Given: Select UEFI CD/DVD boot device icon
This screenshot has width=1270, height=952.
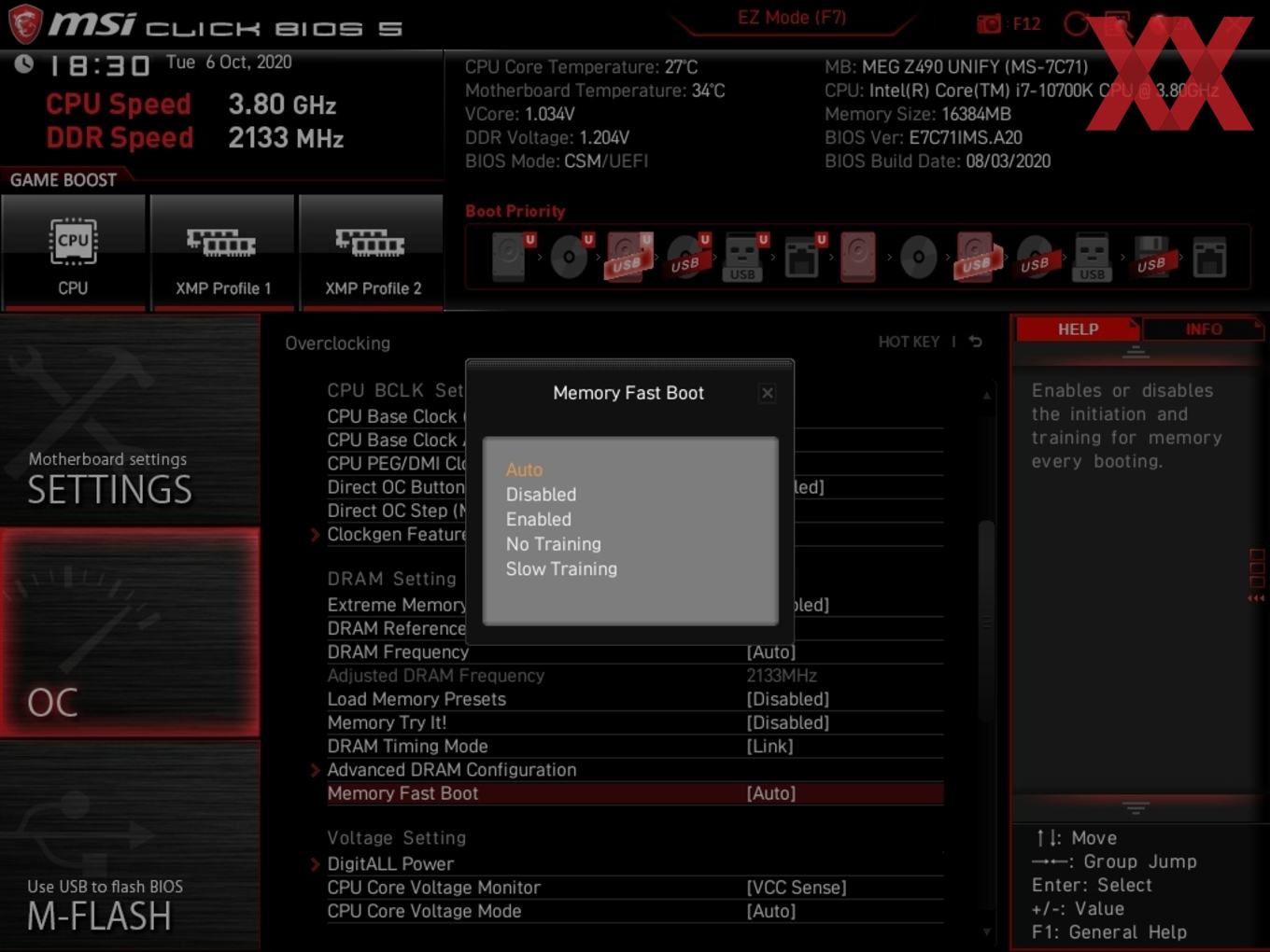Looking at the screenshot, I should pyautogui.click(x=571, y=257).
